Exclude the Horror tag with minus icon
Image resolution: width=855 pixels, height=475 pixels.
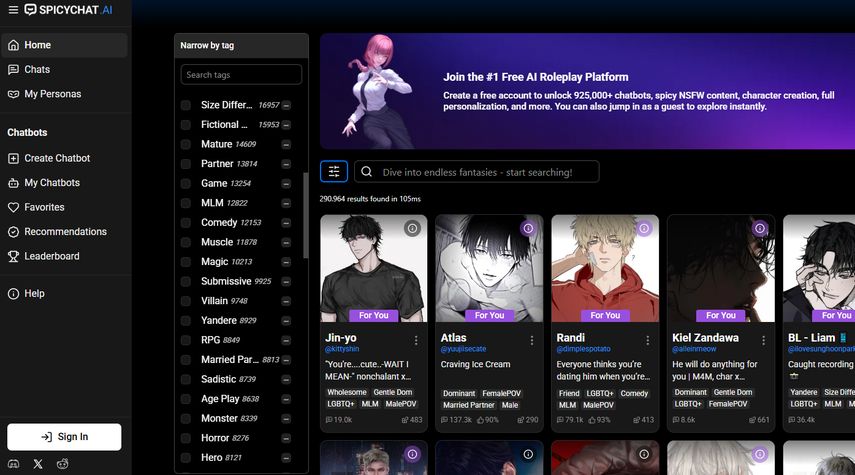[x=286, y=438]
